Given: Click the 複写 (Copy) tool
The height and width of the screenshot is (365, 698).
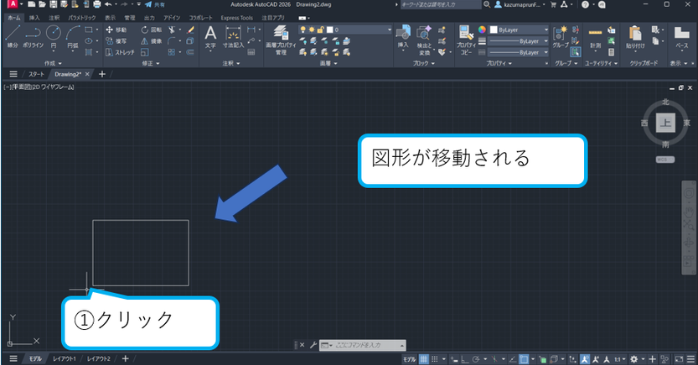Looking at the screenshot, I should click(x=116, y=41).
